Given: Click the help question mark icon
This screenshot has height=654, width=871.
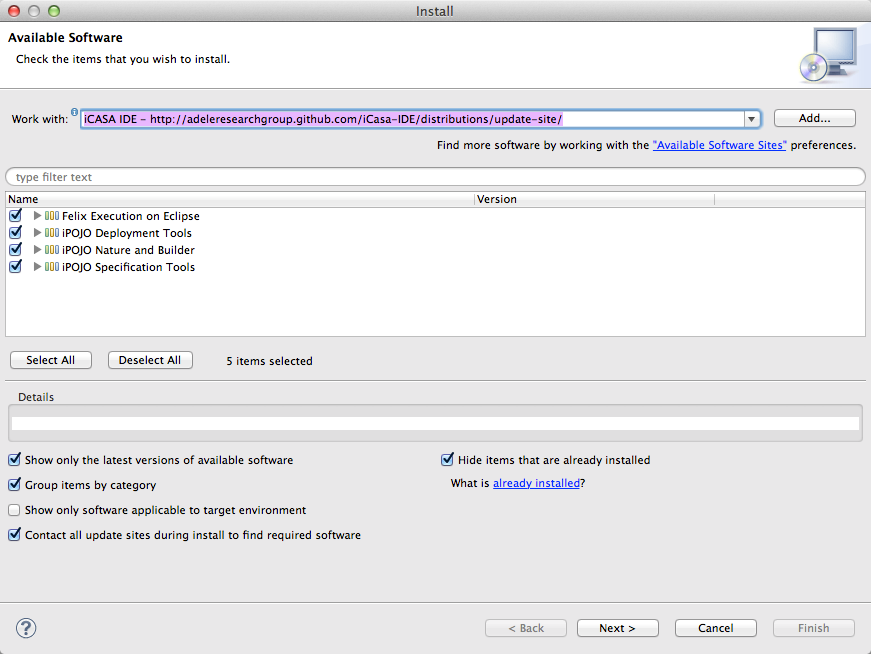Looking at the screenshot, I should [x=26, y=628].
